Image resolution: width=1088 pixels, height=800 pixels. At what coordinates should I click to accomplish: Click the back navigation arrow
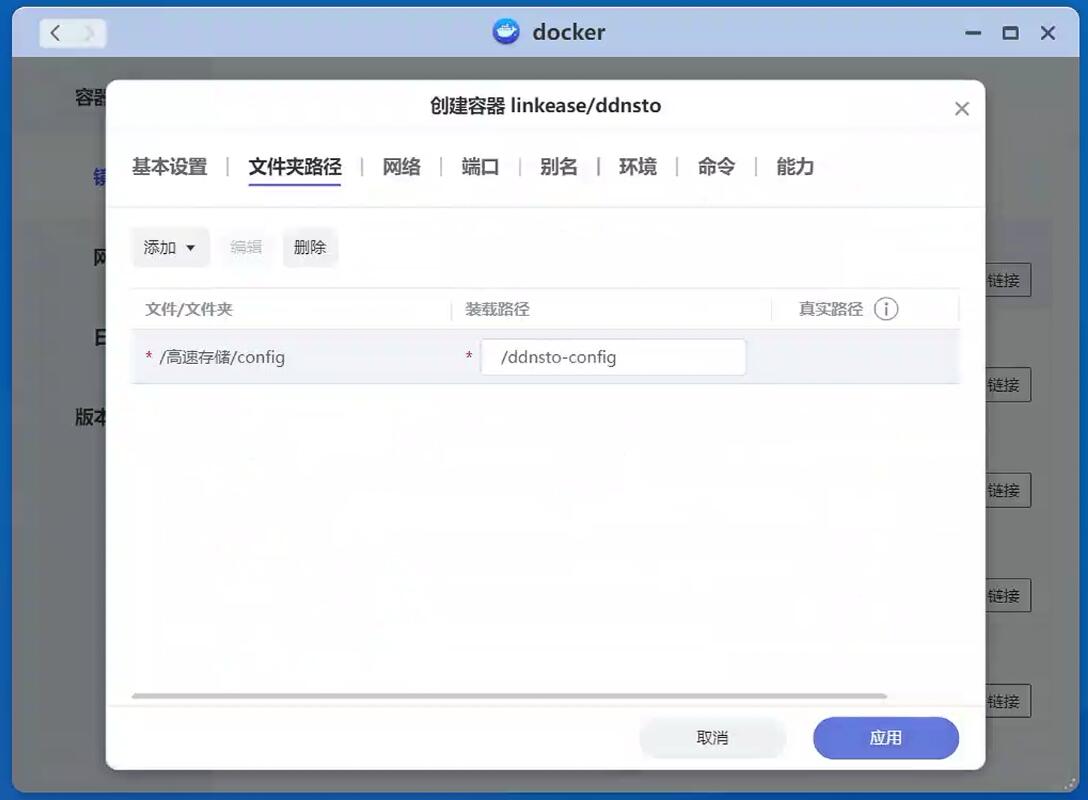tap(55, 33)
